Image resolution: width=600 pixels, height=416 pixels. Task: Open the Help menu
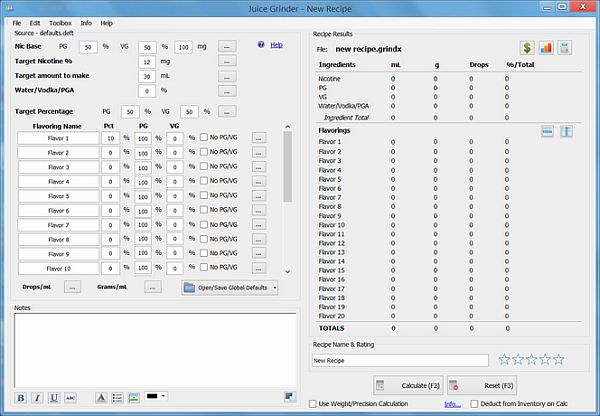pos(106,23)
